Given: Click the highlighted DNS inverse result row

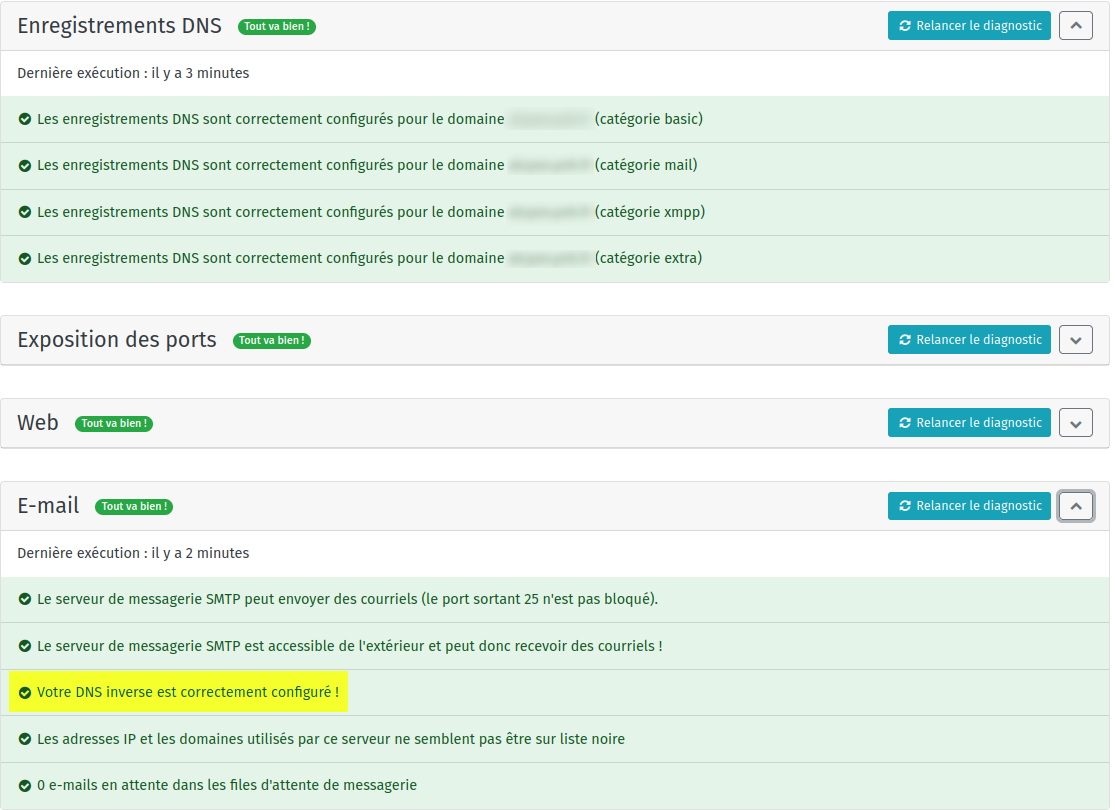Looking at the screenshot, I should click(x=187, y=692).
